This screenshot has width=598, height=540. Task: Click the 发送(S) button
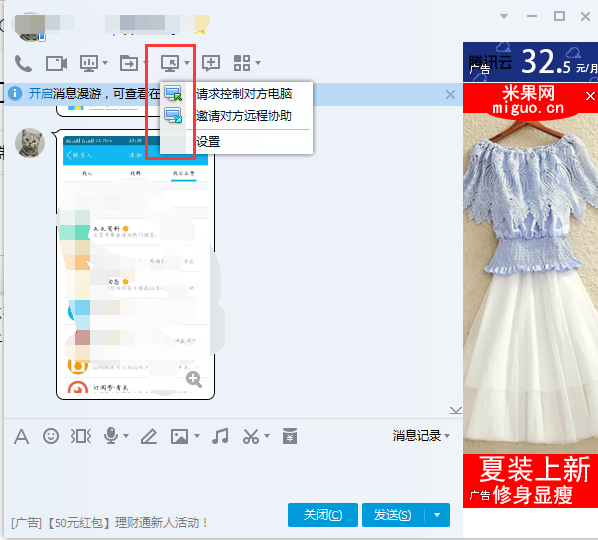pyautogui.click(x=393, y=515)
